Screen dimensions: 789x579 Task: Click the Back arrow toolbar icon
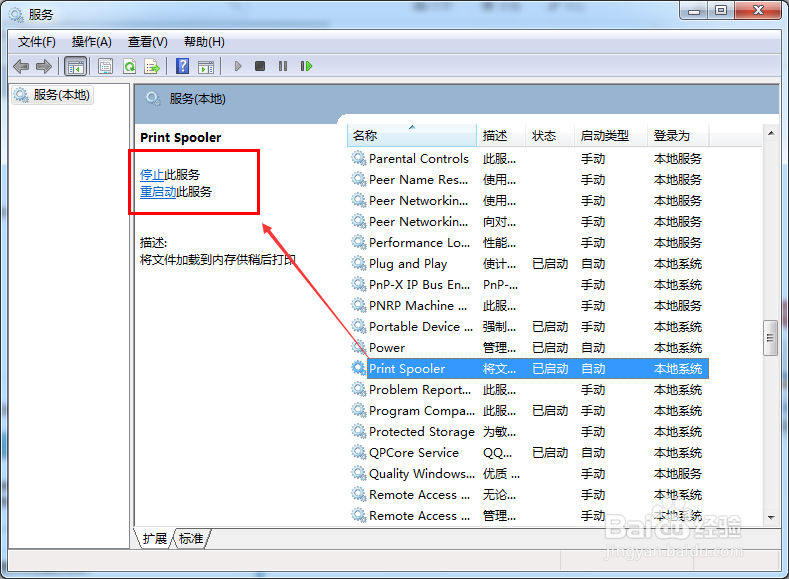coord(21,66)
